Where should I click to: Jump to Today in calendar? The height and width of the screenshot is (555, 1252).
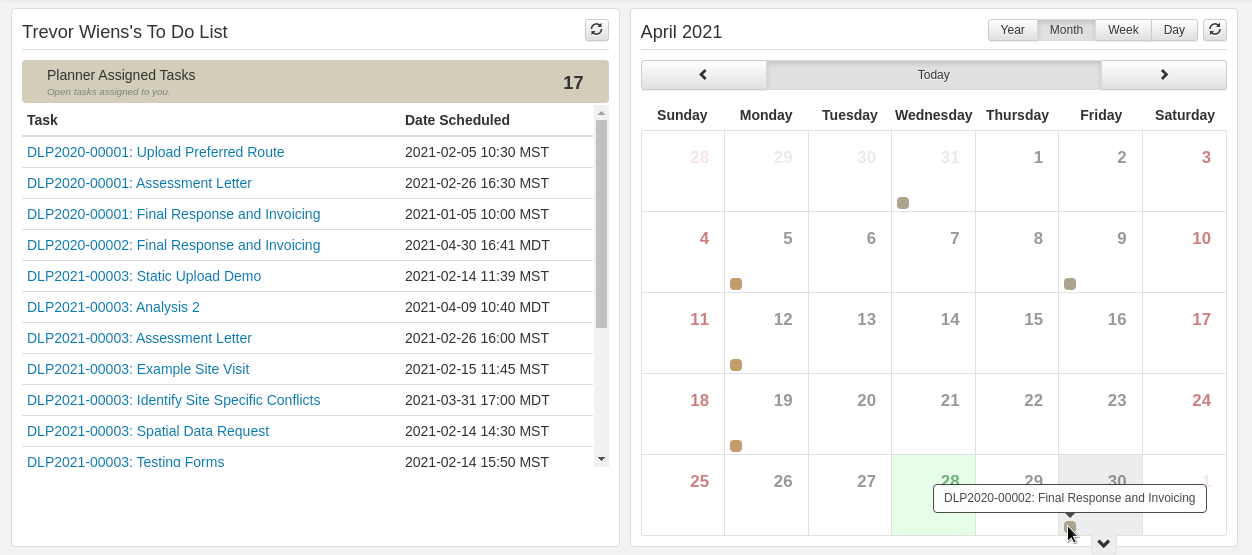point(934,75)
